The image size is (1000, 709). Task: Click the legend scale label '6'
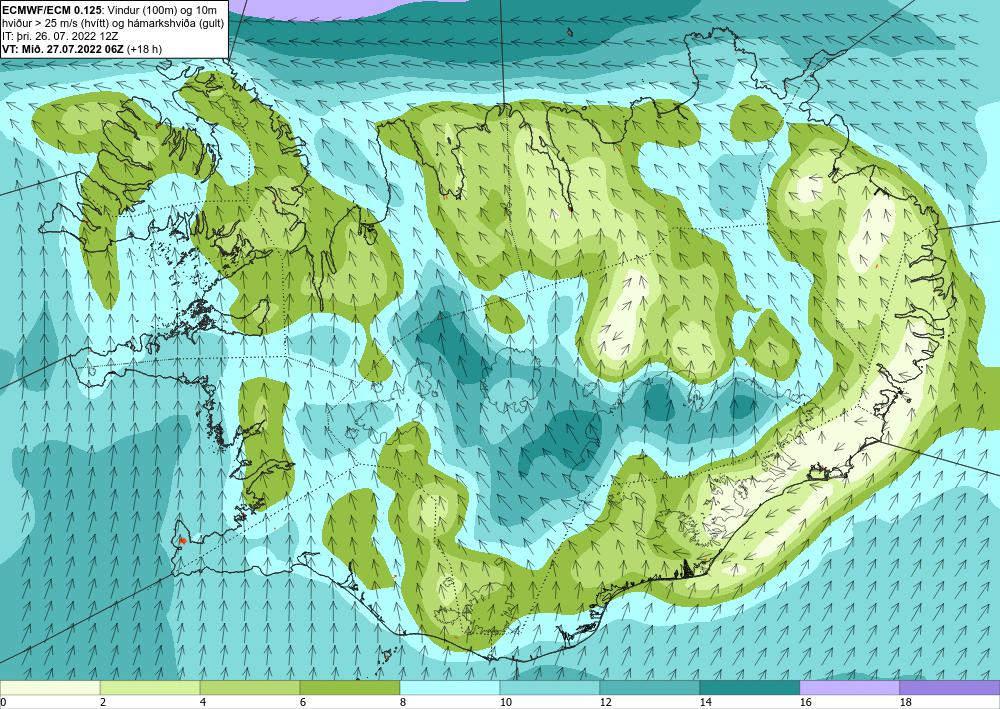302,702
